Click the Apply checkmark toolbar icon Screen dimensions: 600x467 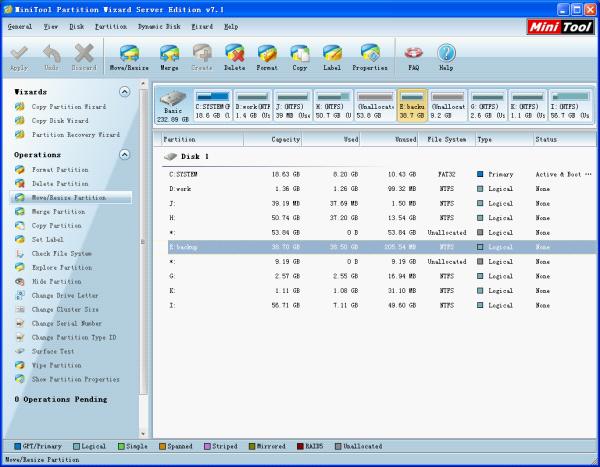[19, 57]
